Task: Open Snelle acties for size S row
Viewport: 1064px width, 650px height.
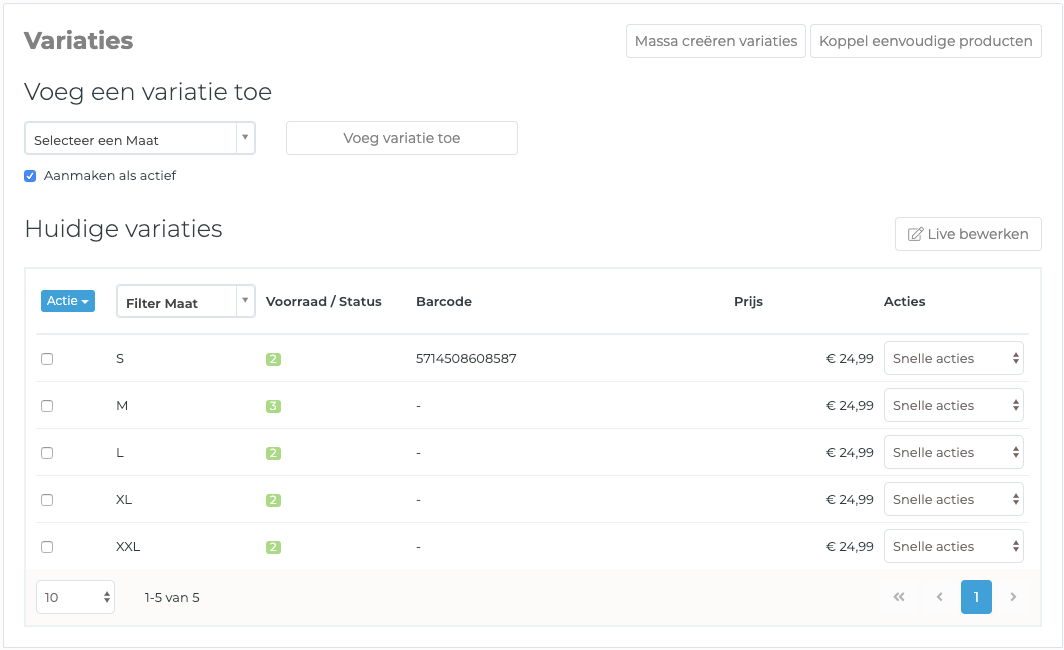Action: point(953,358)
